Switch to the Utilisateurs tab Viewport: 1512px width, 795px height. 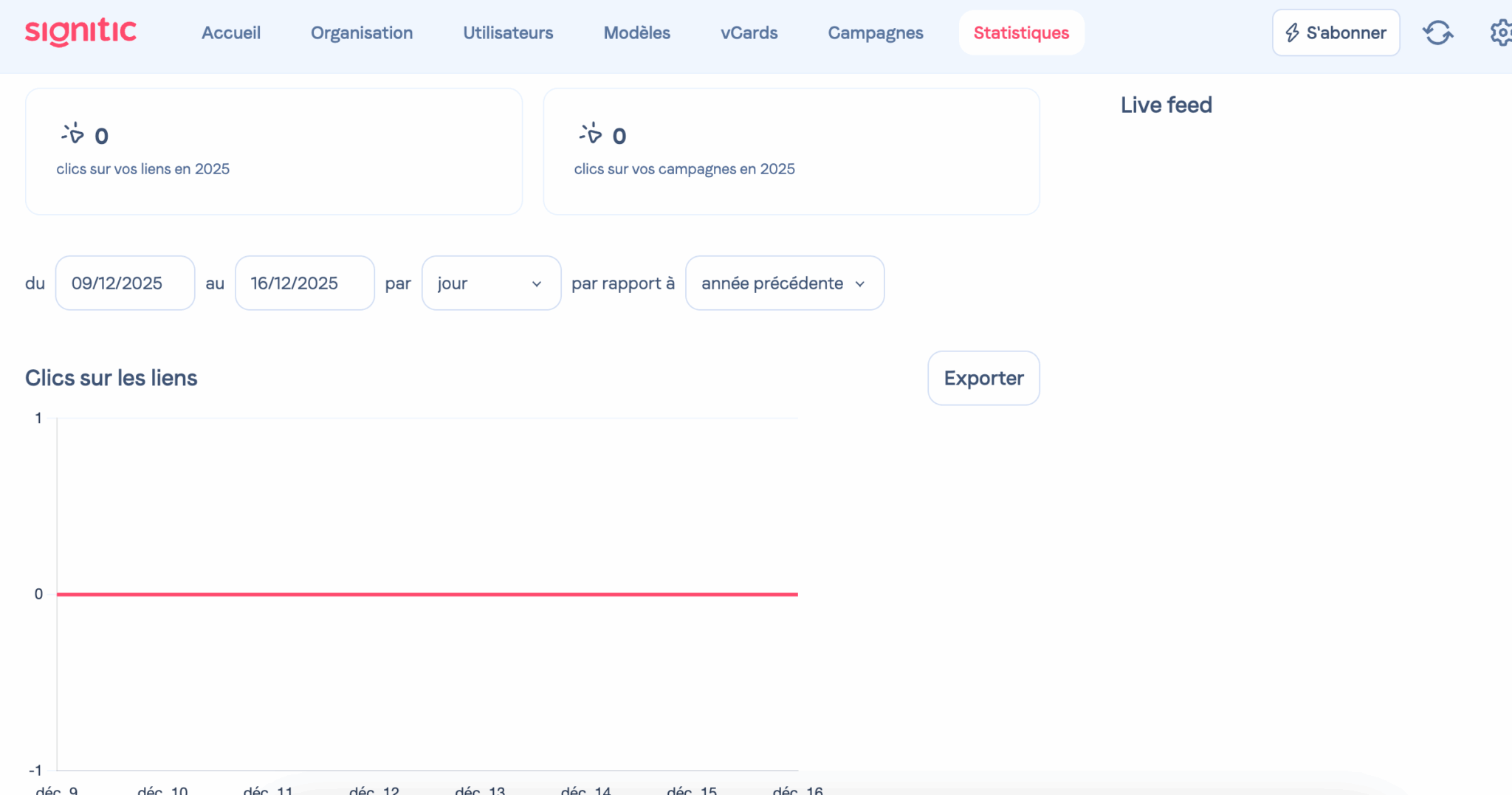click(508, 32)
